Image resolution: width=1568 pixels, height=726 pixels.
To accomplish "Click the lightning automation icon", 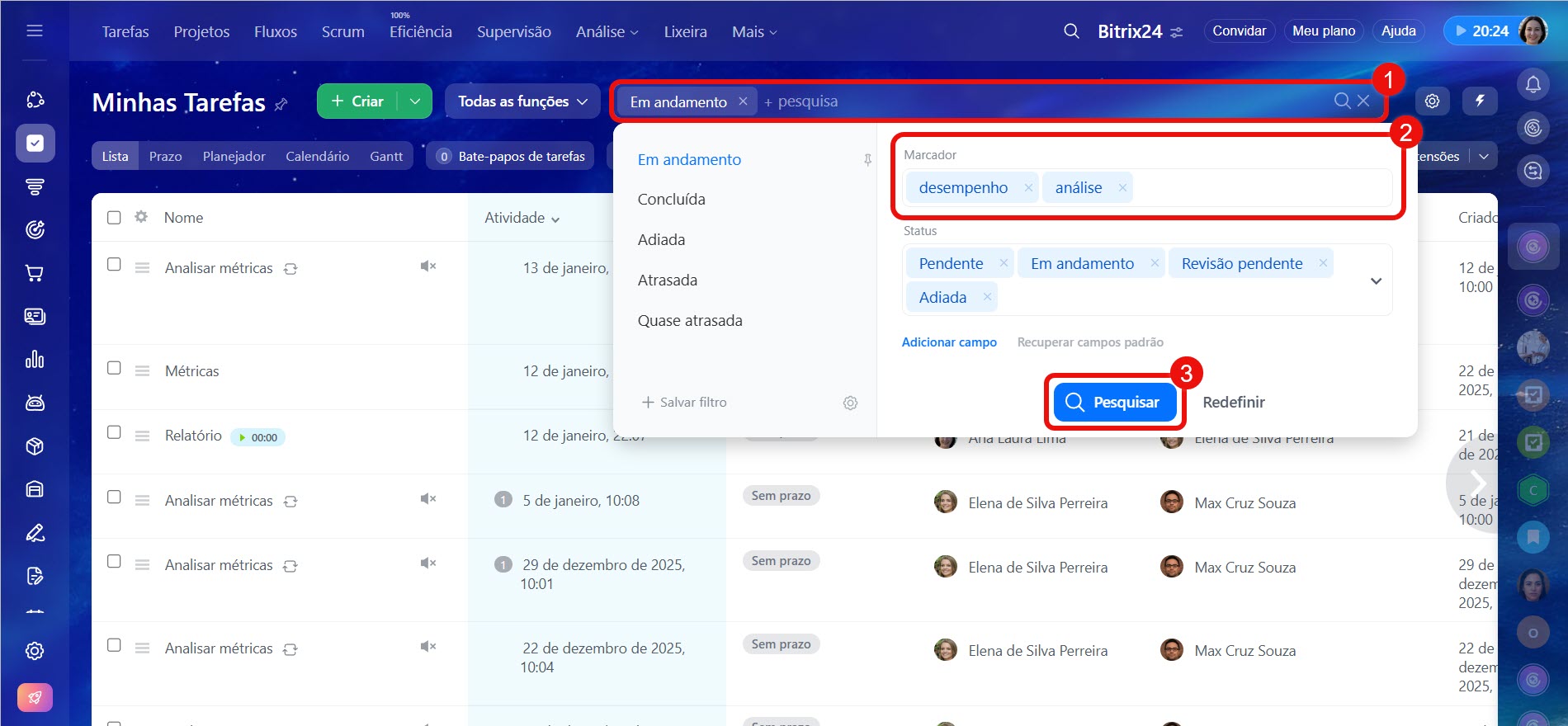I will coord(1480,101).
